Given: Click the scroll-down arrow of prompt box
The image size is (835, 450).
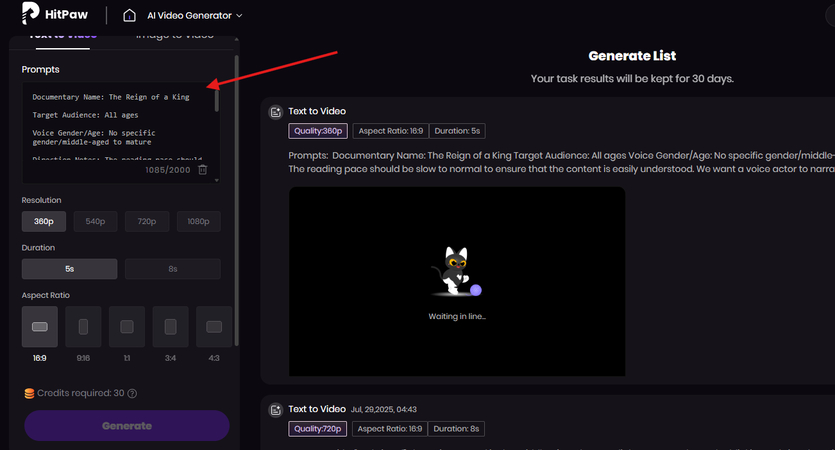Looking at the screenshot, I should point(217,181).
